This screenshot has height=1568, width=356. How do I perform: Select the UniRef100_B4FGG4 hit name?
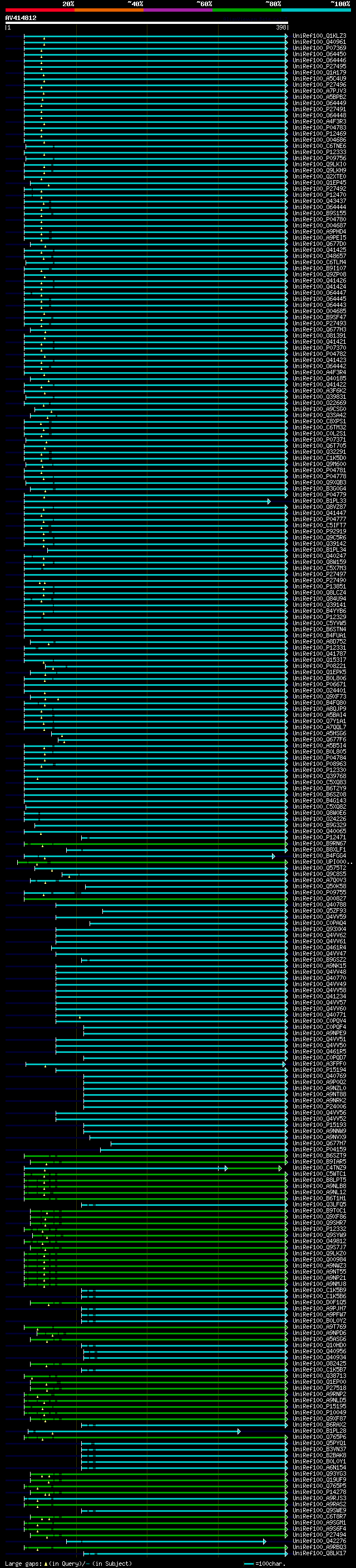319,856
